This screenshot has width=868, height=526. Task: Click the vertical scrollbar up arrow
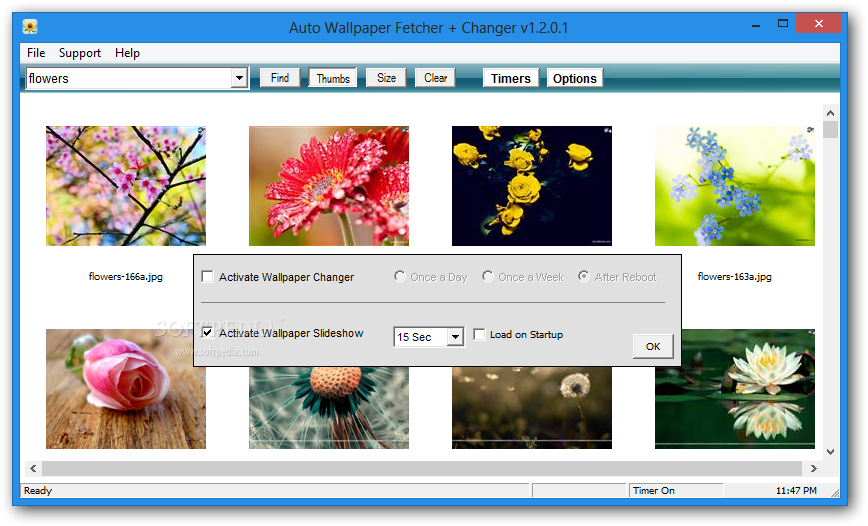pos(830,113)
